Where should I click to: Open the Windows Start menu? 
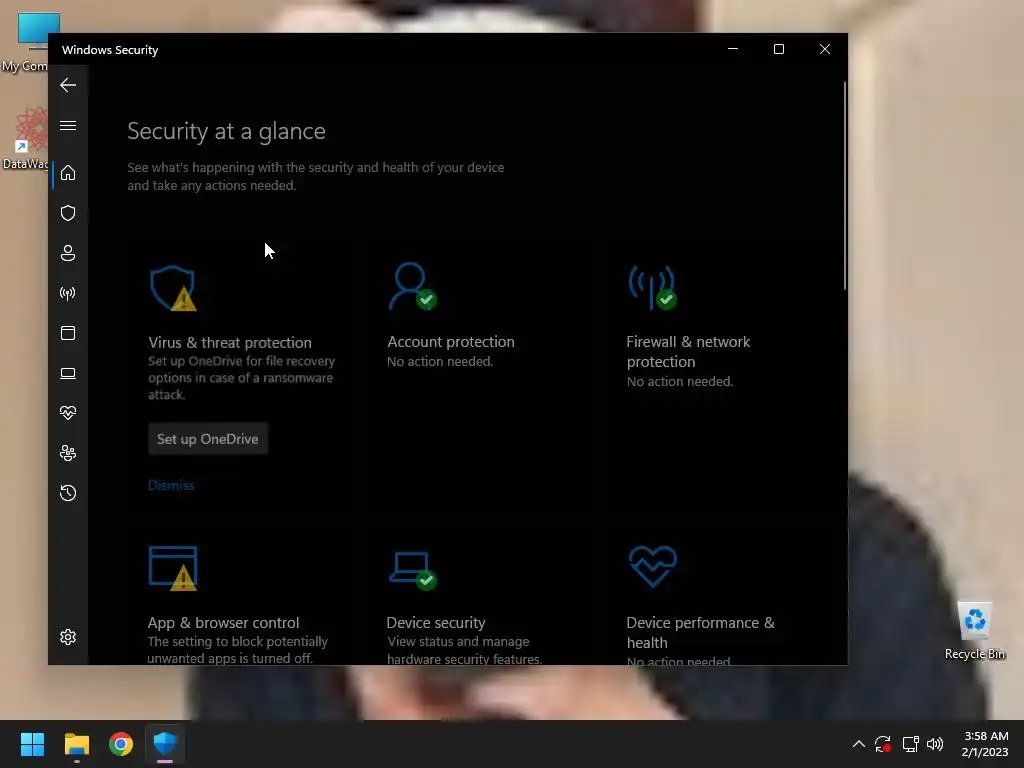coord(32,744)
